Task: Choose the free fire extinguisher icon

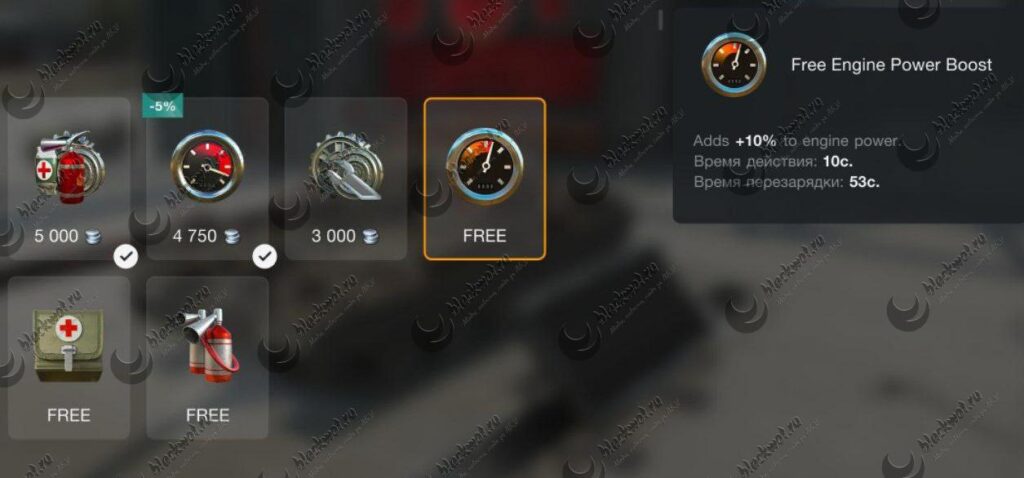Action: pos(210,345)
